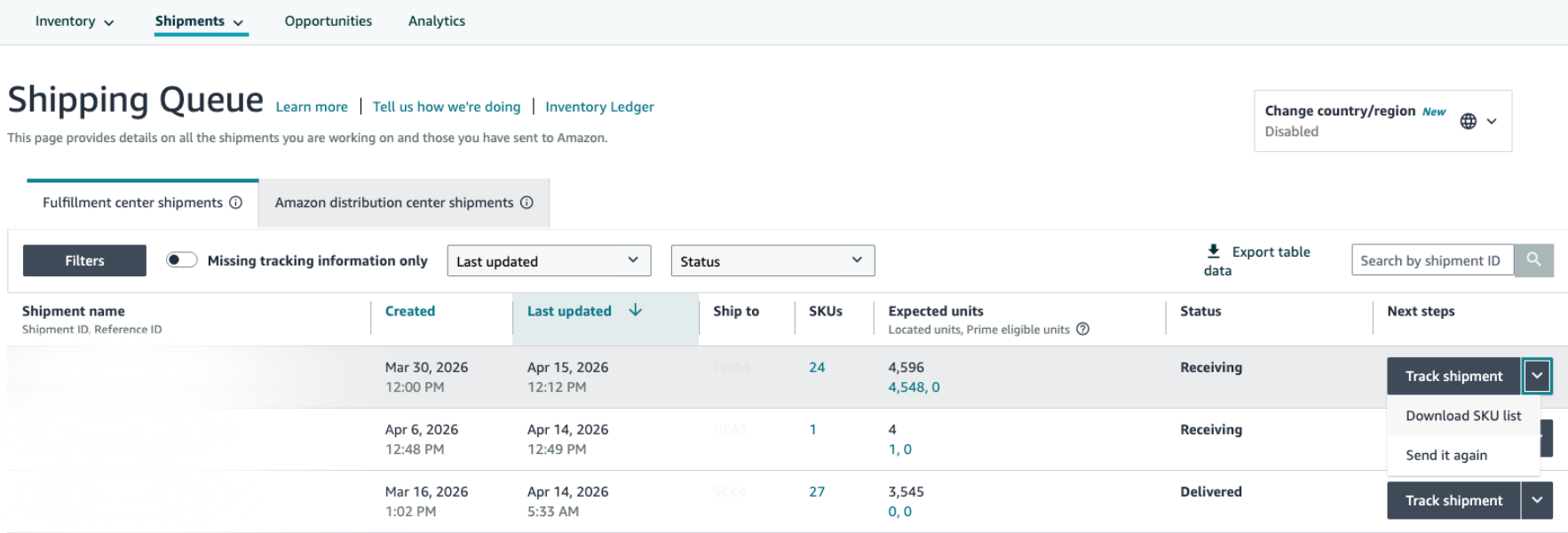Click the Export table data download icon
This screenshot has width=1568, height=533.
click(1214, 251)
